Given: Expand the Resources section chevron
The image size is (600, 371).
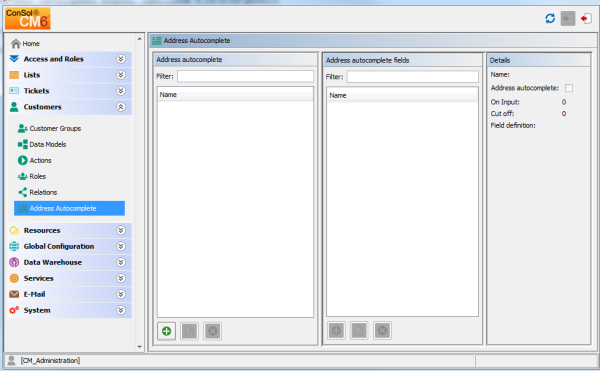Looking at the screenshot, I should (x=121, y=230).
